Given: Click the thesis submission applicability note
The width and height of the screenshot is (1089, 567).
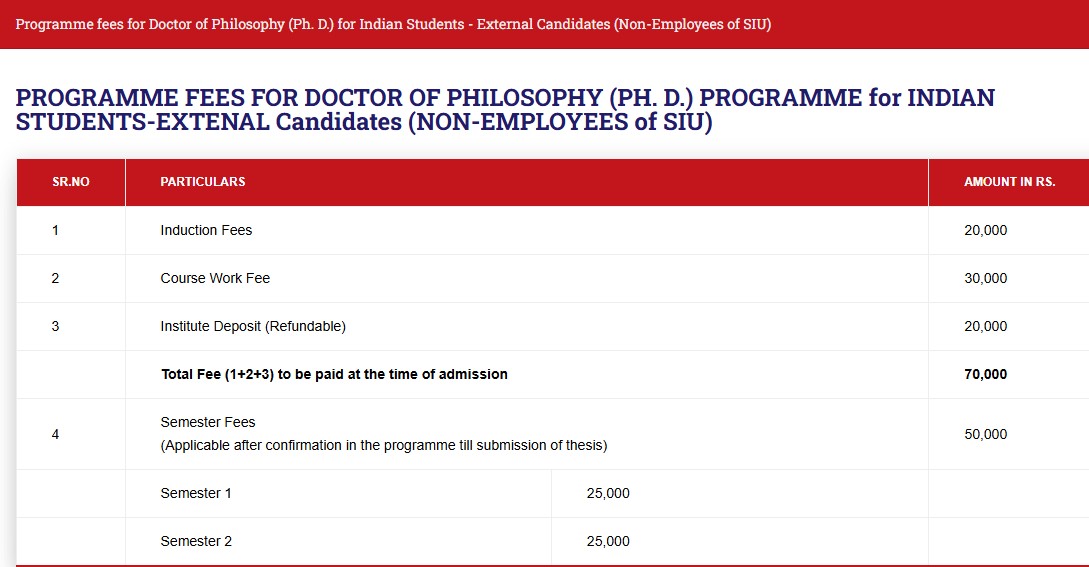Looking at the screenshot, I should [384, 445].
